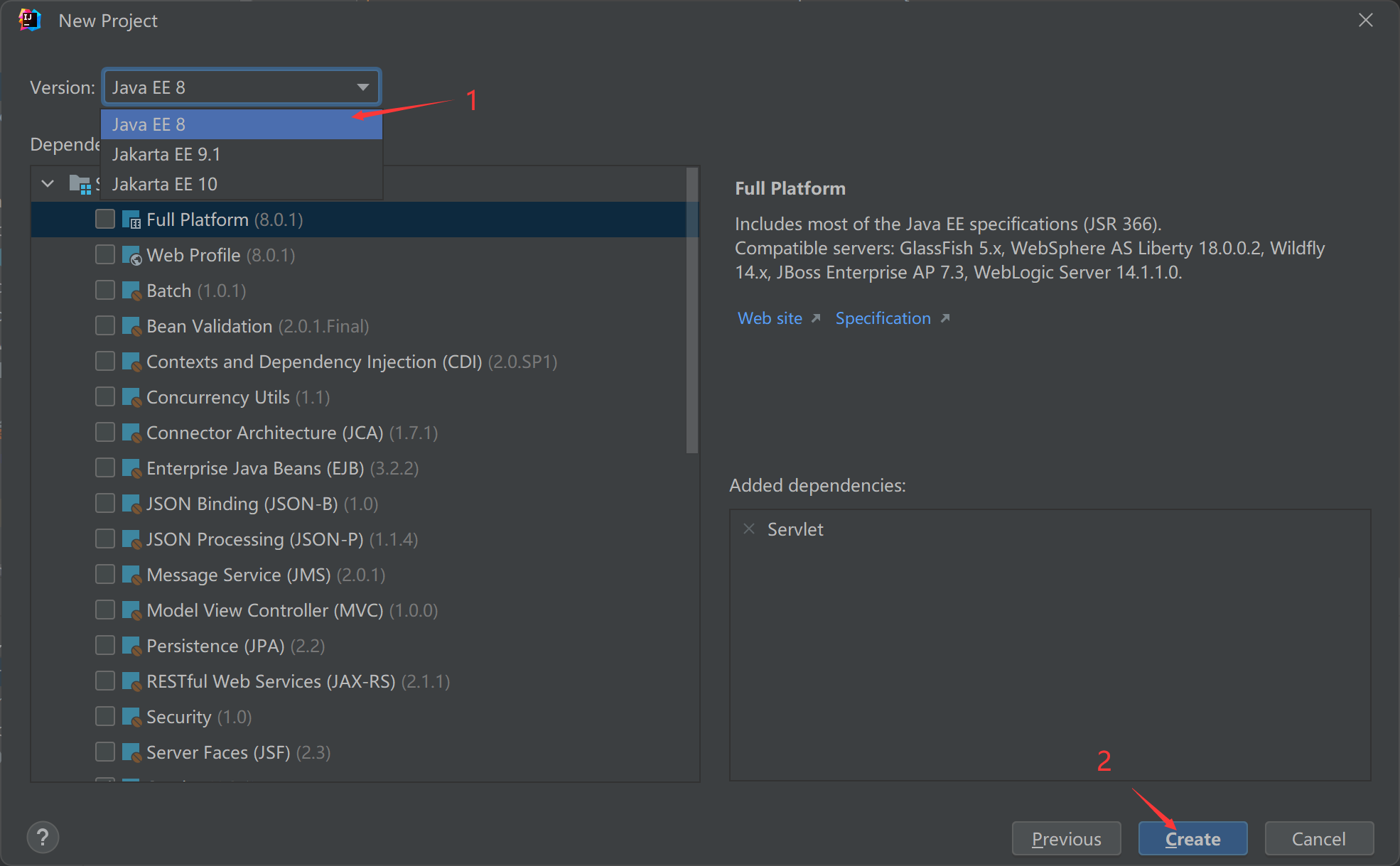Viewport: 1400px width, 866px height.
Task: Tick the Batch checkbox
Action: coord(105,290)
